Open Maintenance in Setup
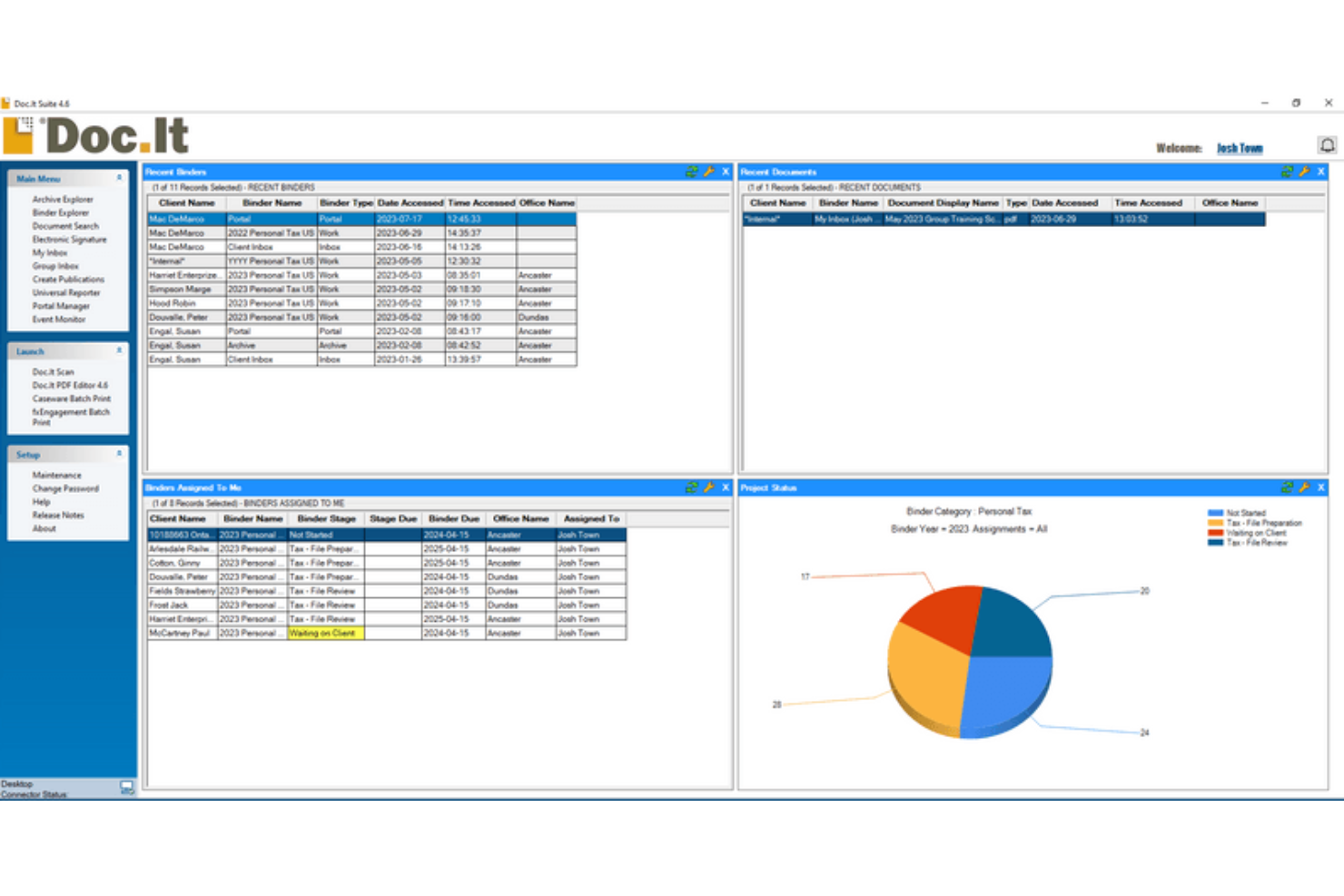The width and height of the screenshot is (1344, 896). 56,476
